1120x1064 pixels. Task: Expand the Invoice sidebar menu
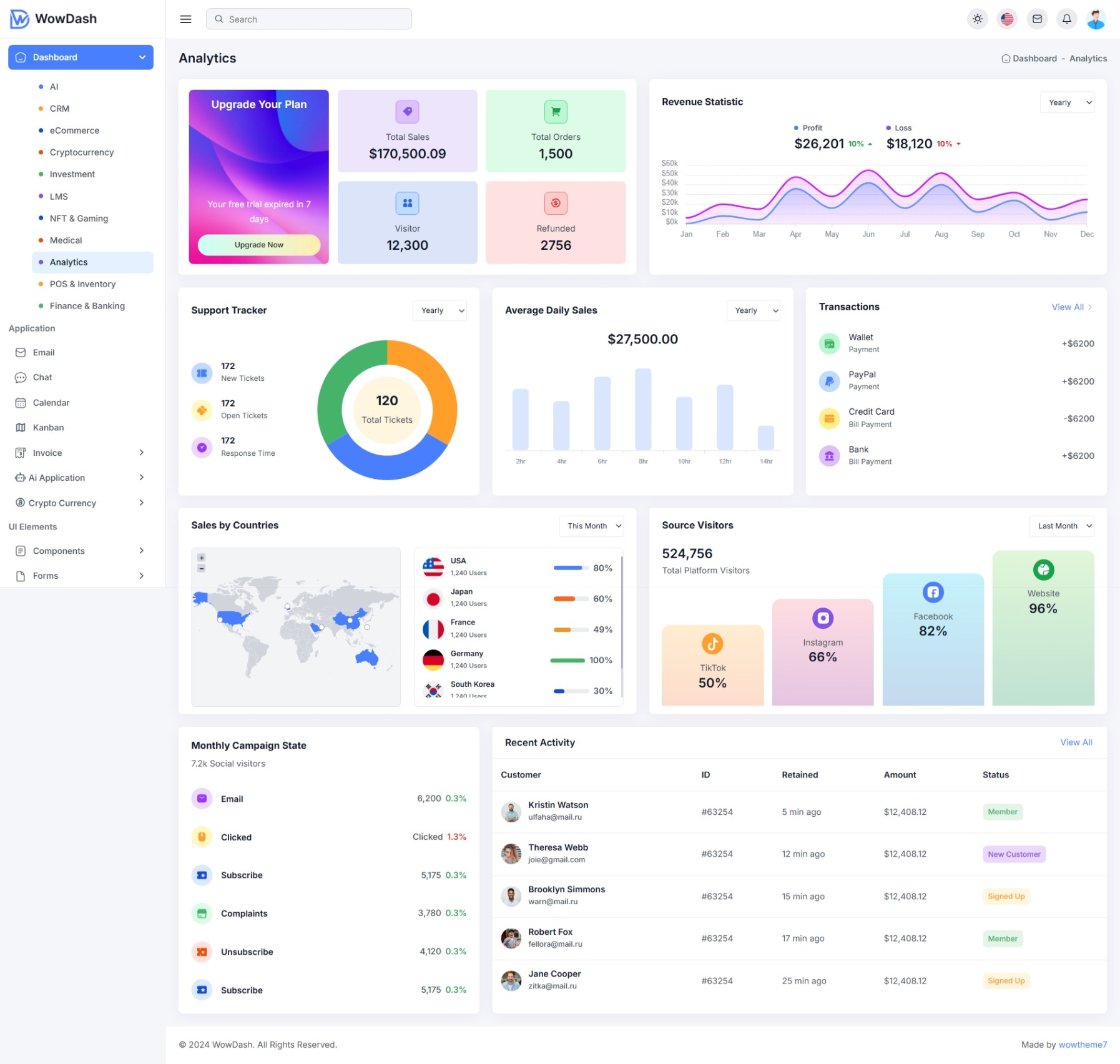click(81, 453)
